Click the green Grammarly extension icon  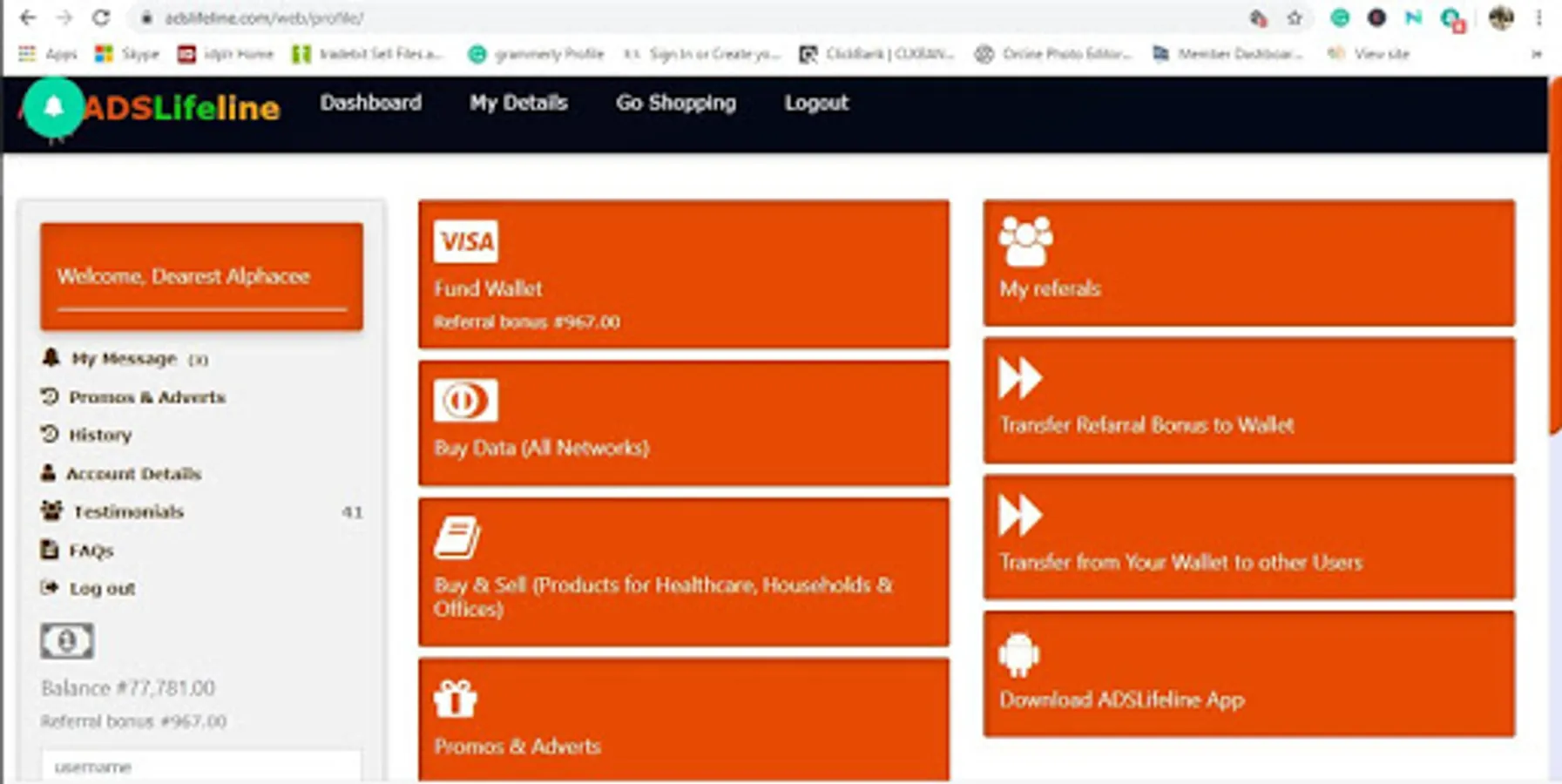(1340, 17)
